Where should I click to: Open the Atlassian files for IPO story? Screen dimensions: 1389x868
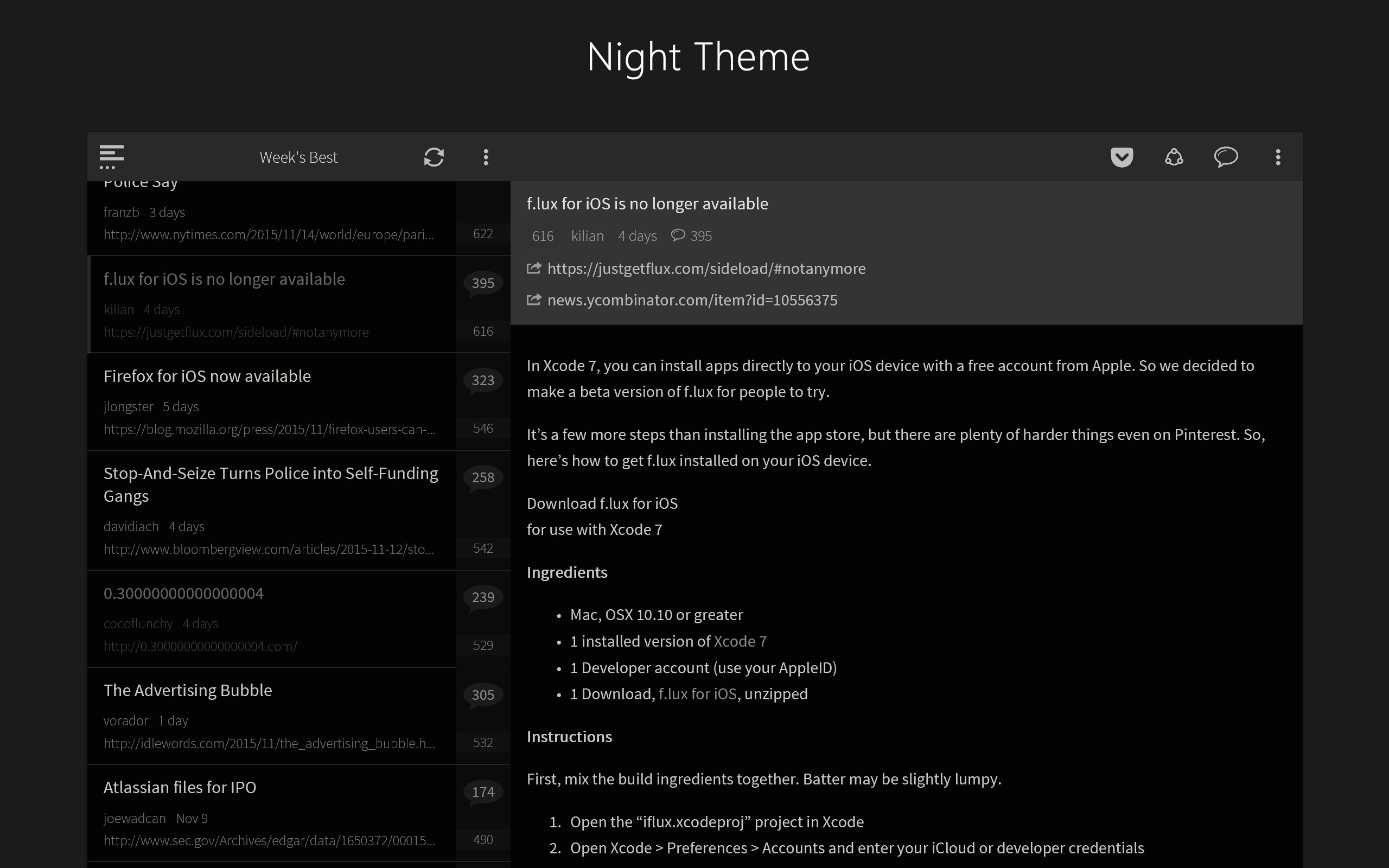180,788
